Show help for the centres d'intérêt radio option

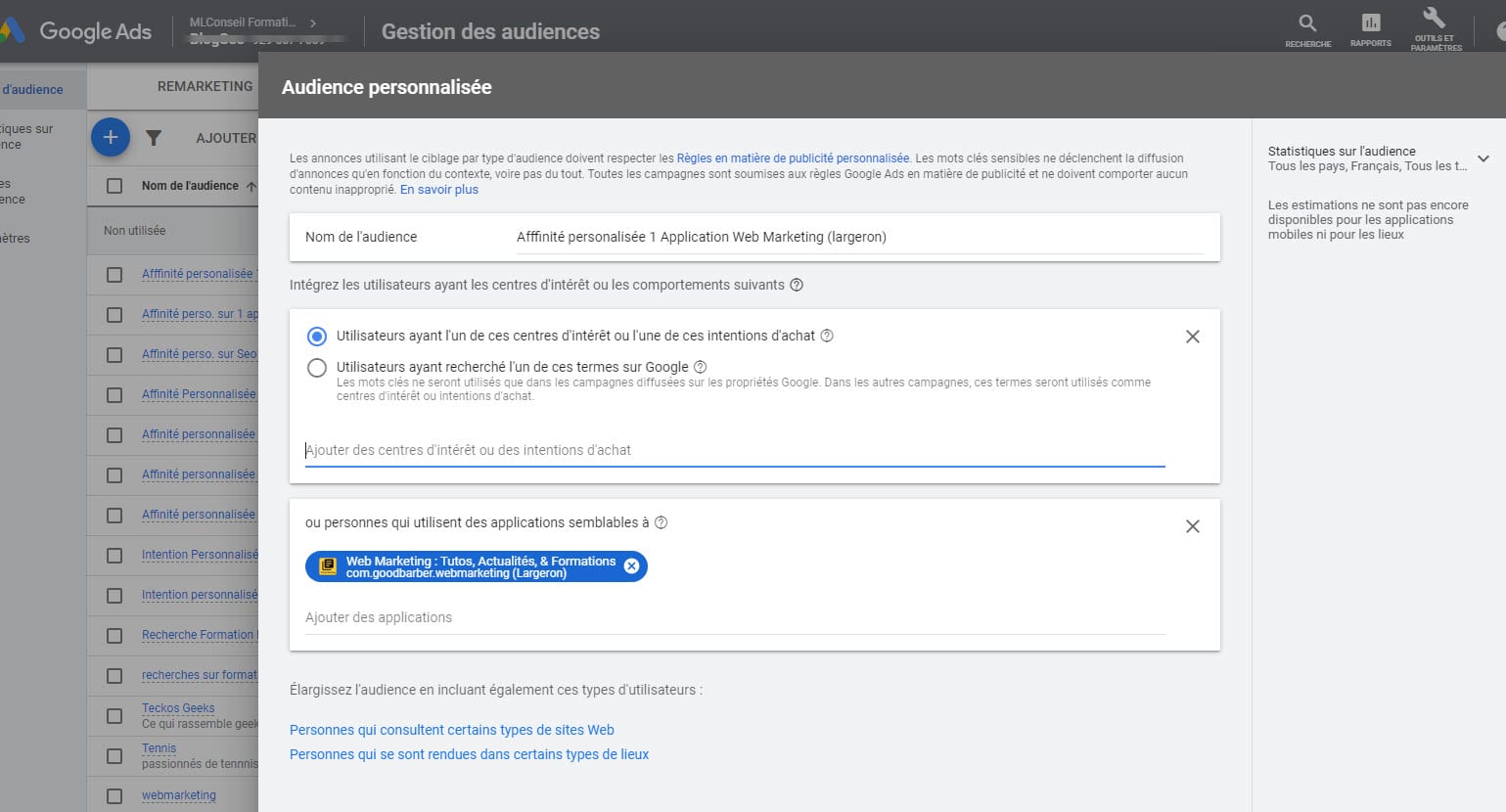point(827,336)
